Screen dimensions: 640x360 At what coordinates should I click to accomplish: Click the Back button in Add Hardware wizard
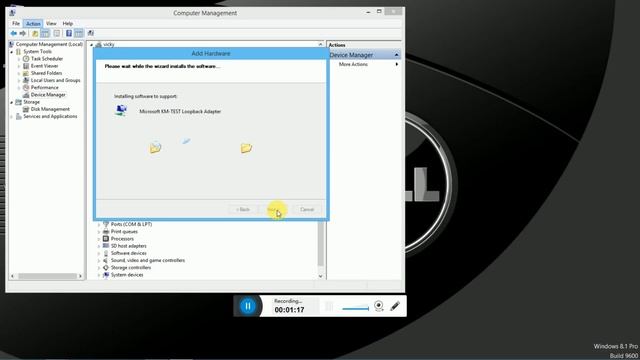(243, 209)
